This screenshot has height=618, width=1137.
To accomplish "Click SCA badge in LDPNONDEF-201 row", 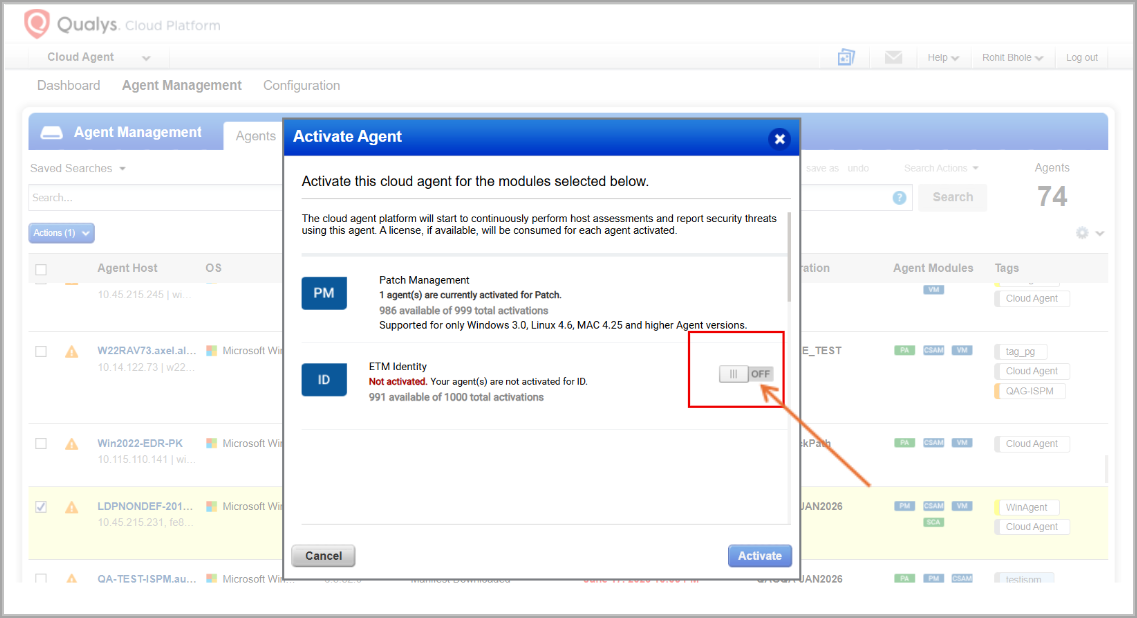I will point(933,522).
